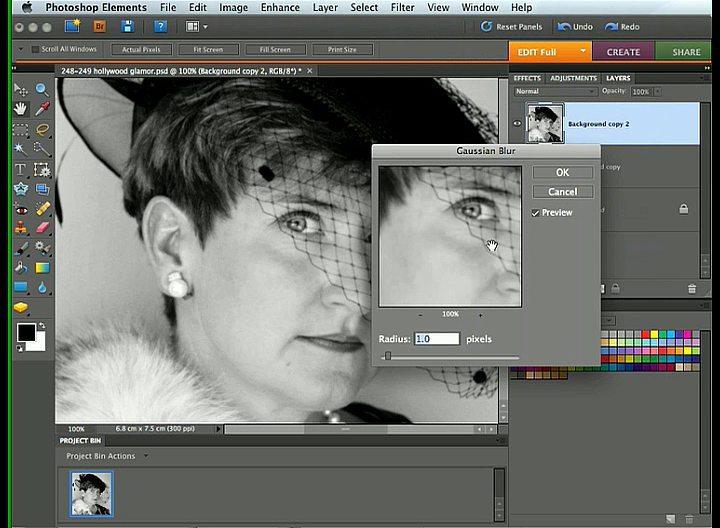Select the Hand tool in toolbox

pos(21,109)
